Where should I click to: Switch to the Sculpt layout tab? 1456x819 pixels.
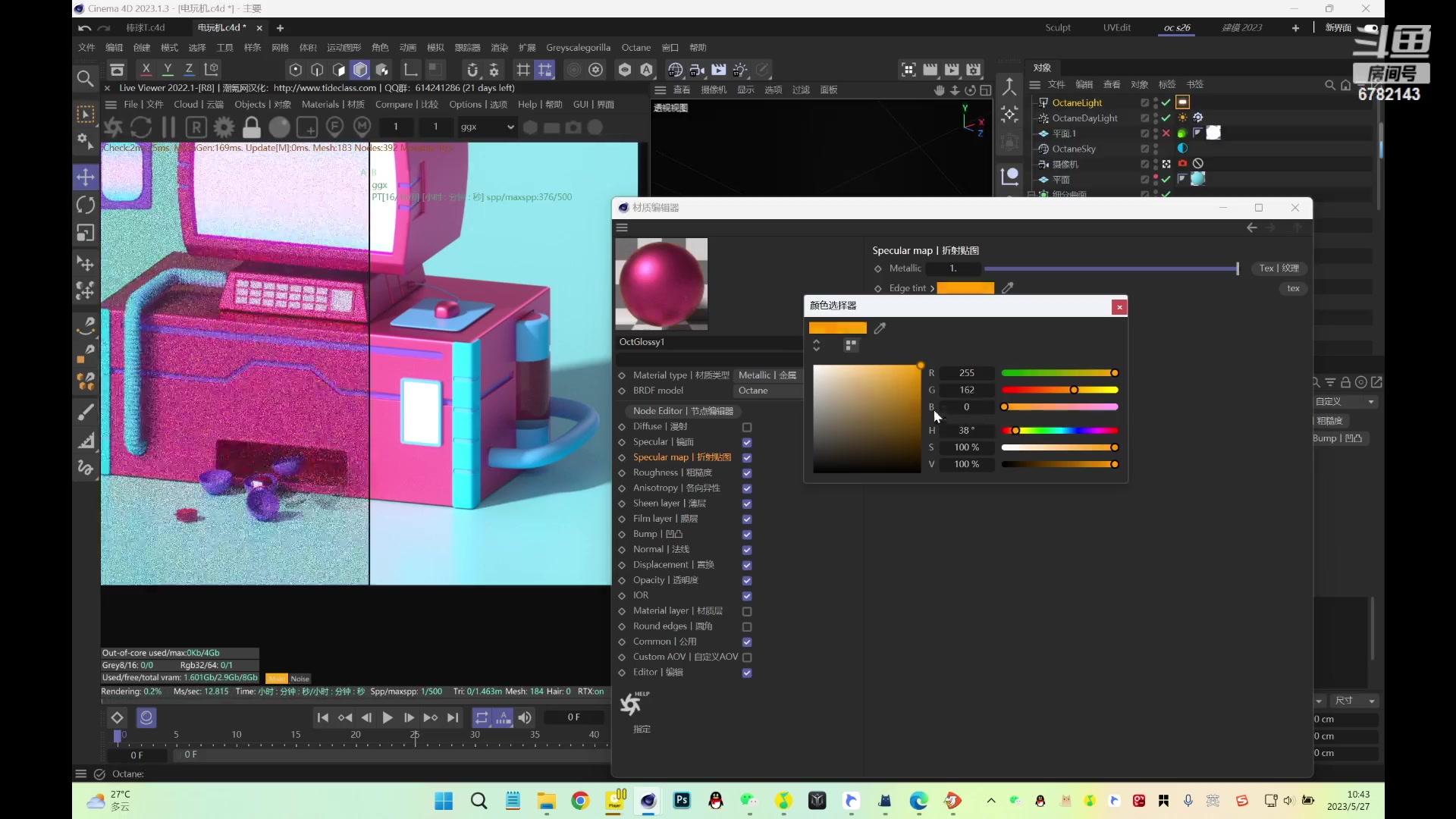1058,28
